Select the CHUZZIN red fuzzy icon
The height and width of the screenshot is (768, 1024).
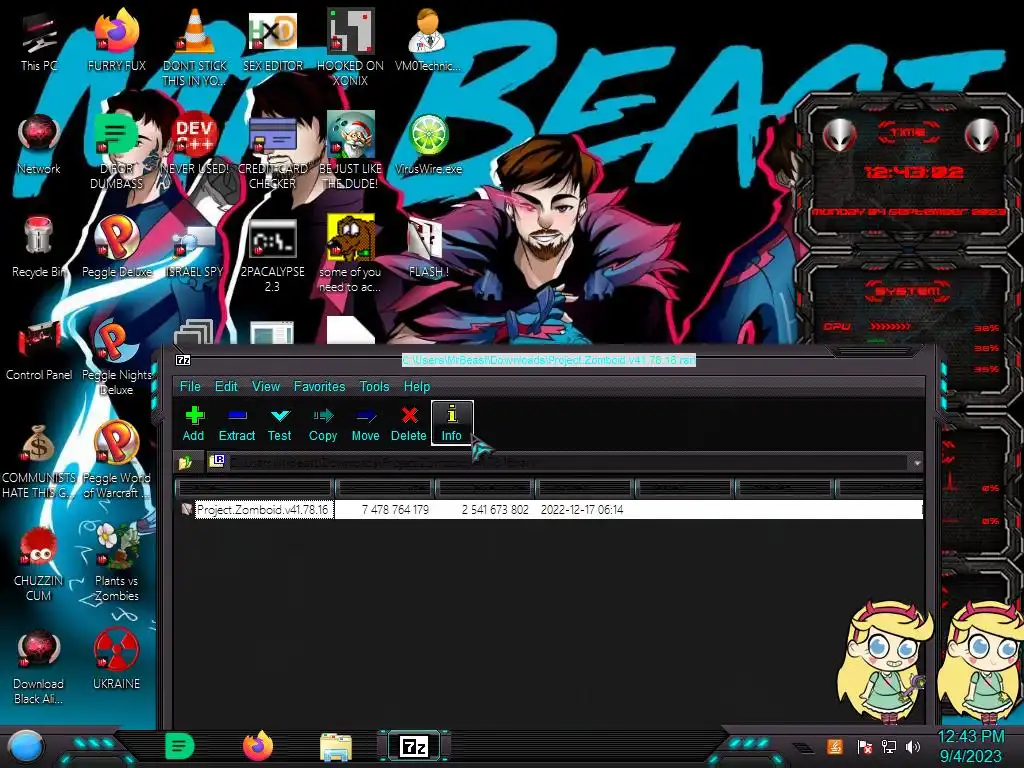click(x=39, y=564)
